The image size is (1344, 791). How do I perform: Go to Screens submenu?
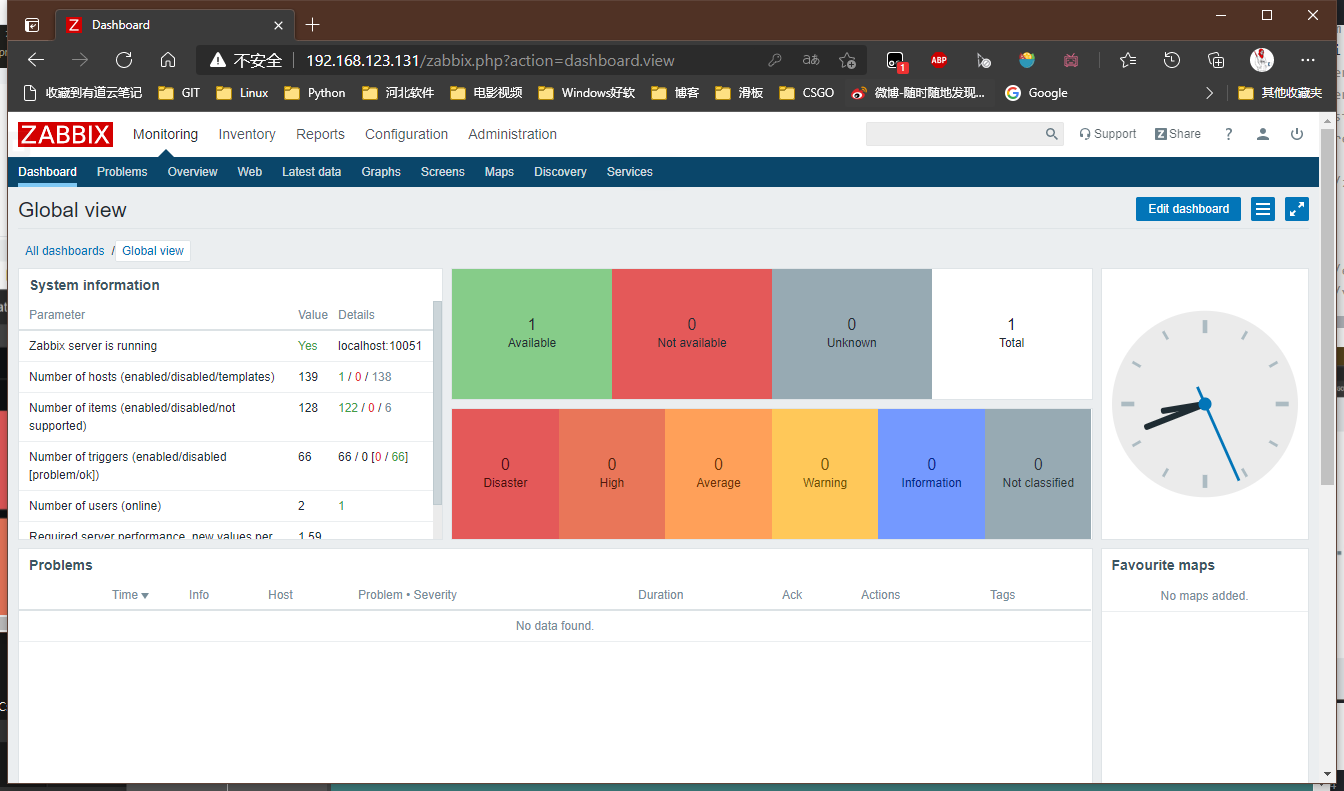[x=443, y=172]
